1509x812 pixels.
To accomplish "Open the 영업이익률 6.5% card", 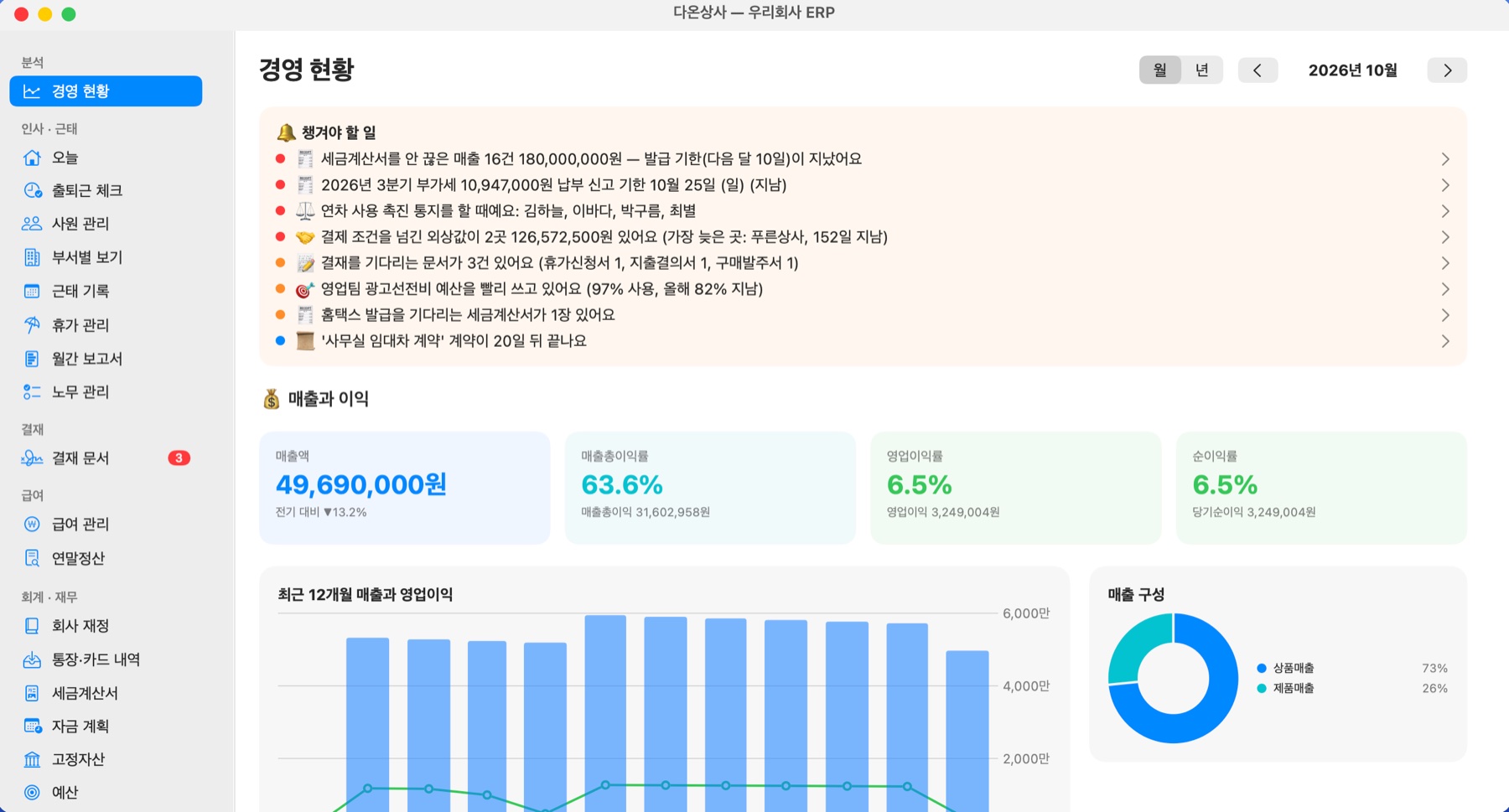I will coord(1015,488).
